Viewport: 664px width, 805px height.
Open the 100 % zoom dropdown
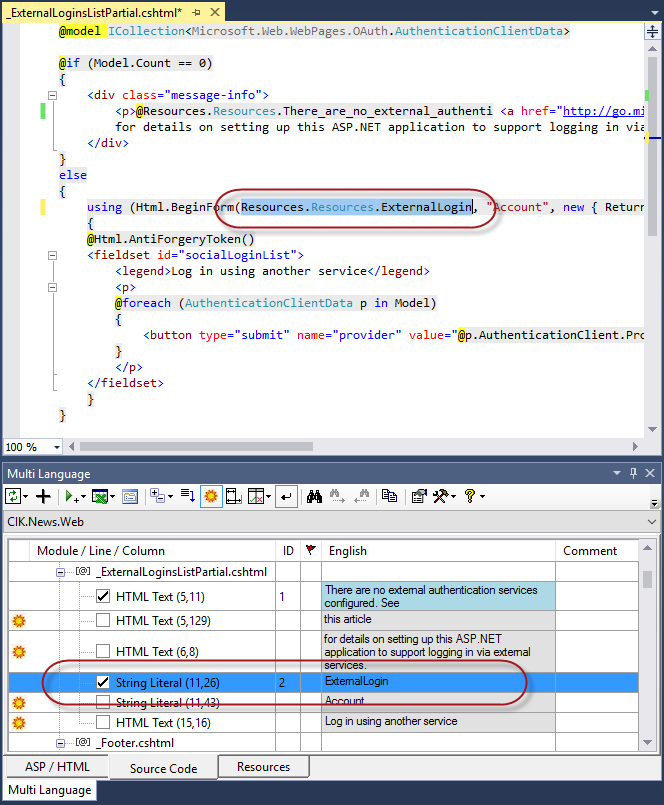pos(55,447)
